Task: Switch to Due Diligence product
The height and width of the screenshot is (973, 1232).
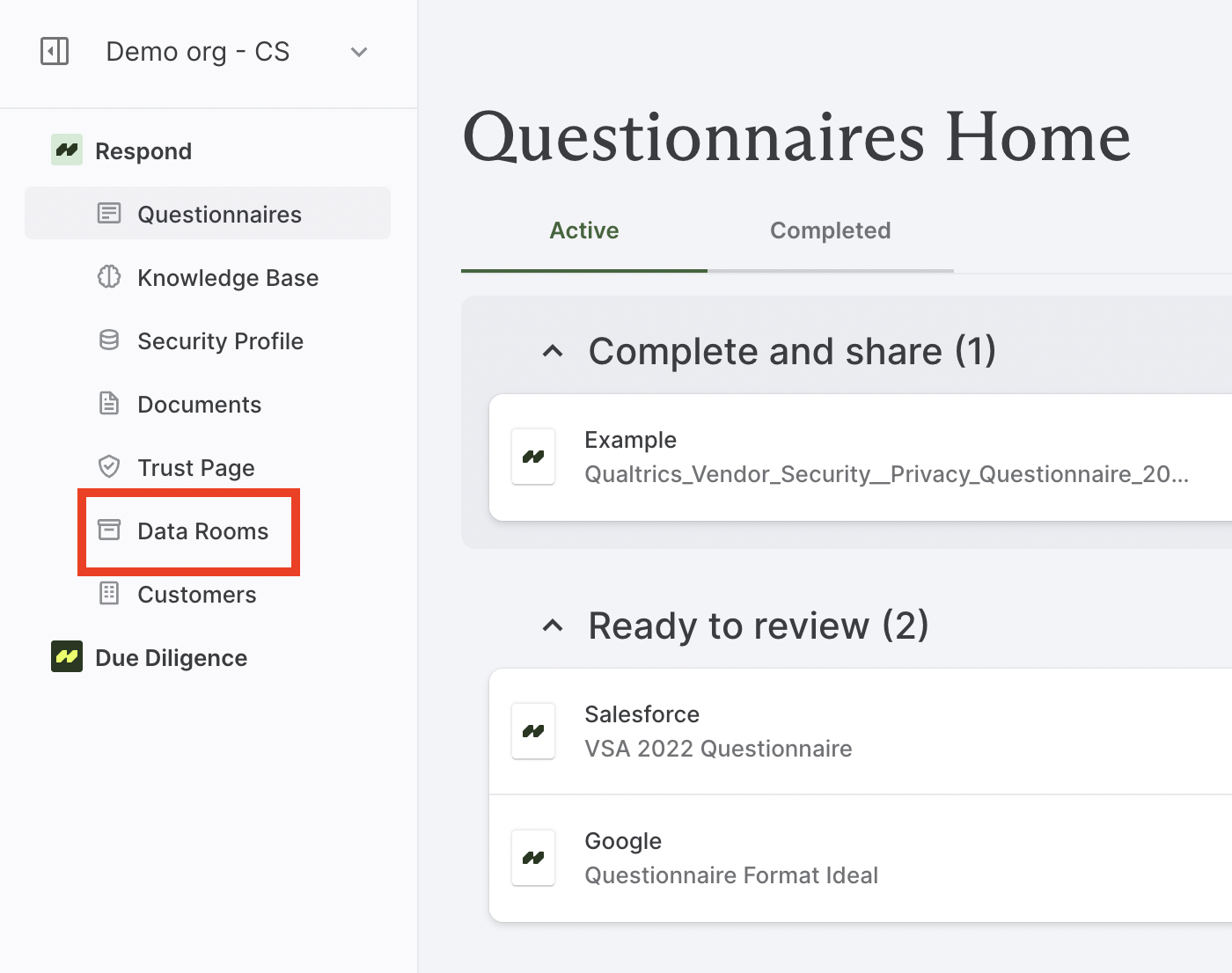Action: [172, 658]
